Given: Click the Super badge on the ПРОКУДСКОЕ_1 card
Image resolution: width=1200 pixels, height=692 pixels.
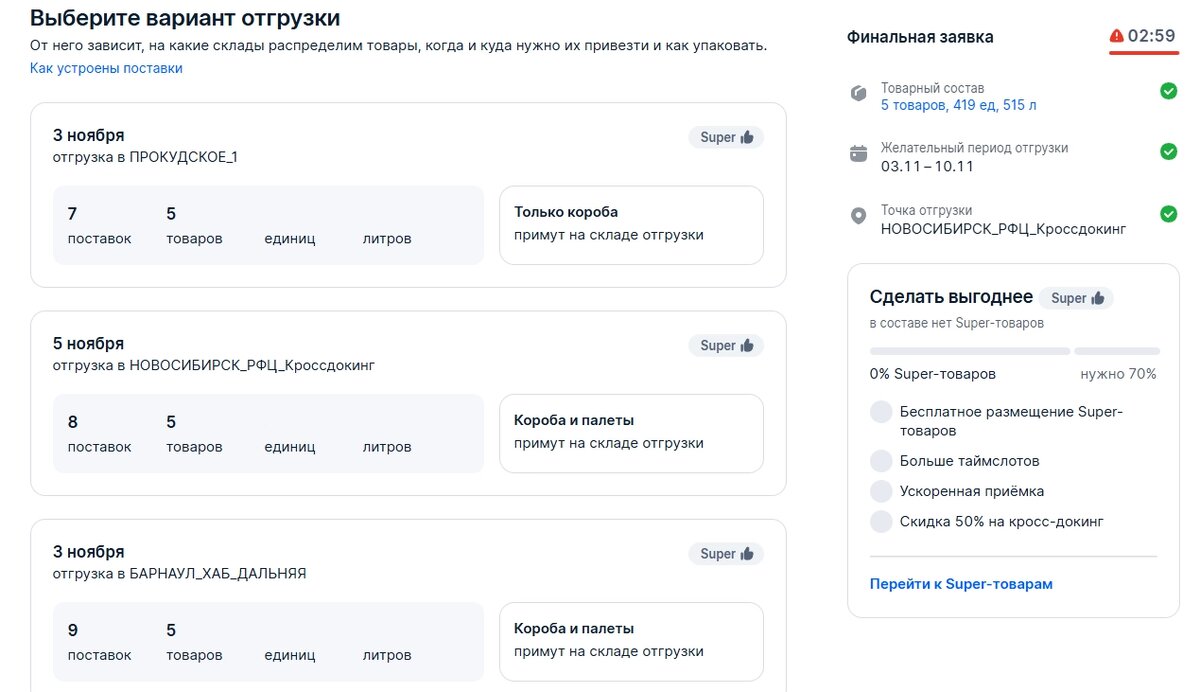Looking at the screenshot, I should click(726, 136).
